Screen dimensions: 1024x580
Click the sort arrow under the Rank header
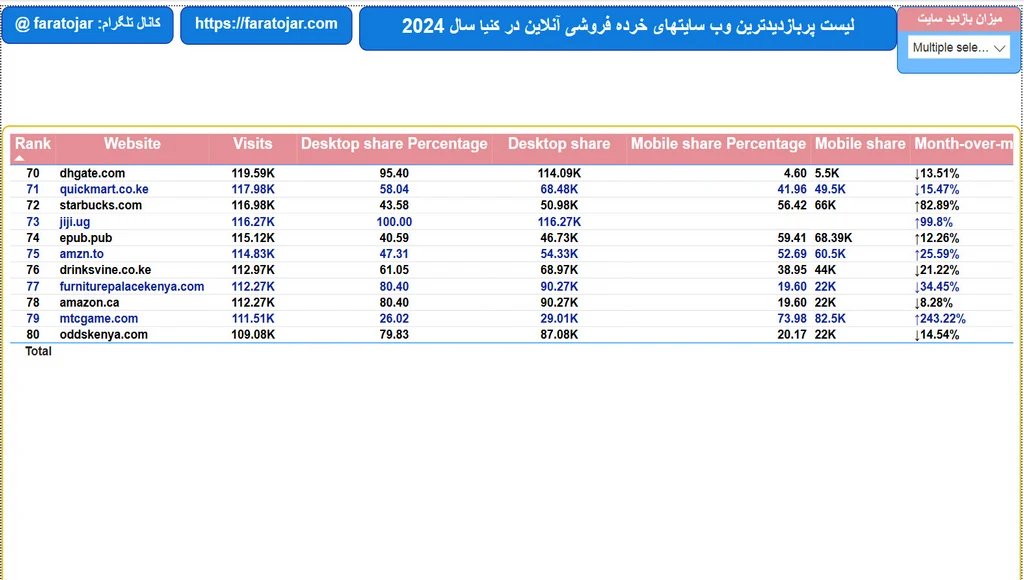coord(20,158)
